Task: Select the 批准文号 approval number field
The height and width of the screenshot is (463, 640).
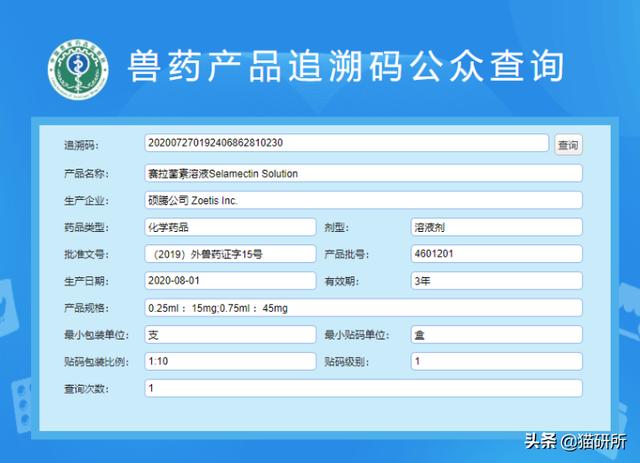Action: (230, 254)
